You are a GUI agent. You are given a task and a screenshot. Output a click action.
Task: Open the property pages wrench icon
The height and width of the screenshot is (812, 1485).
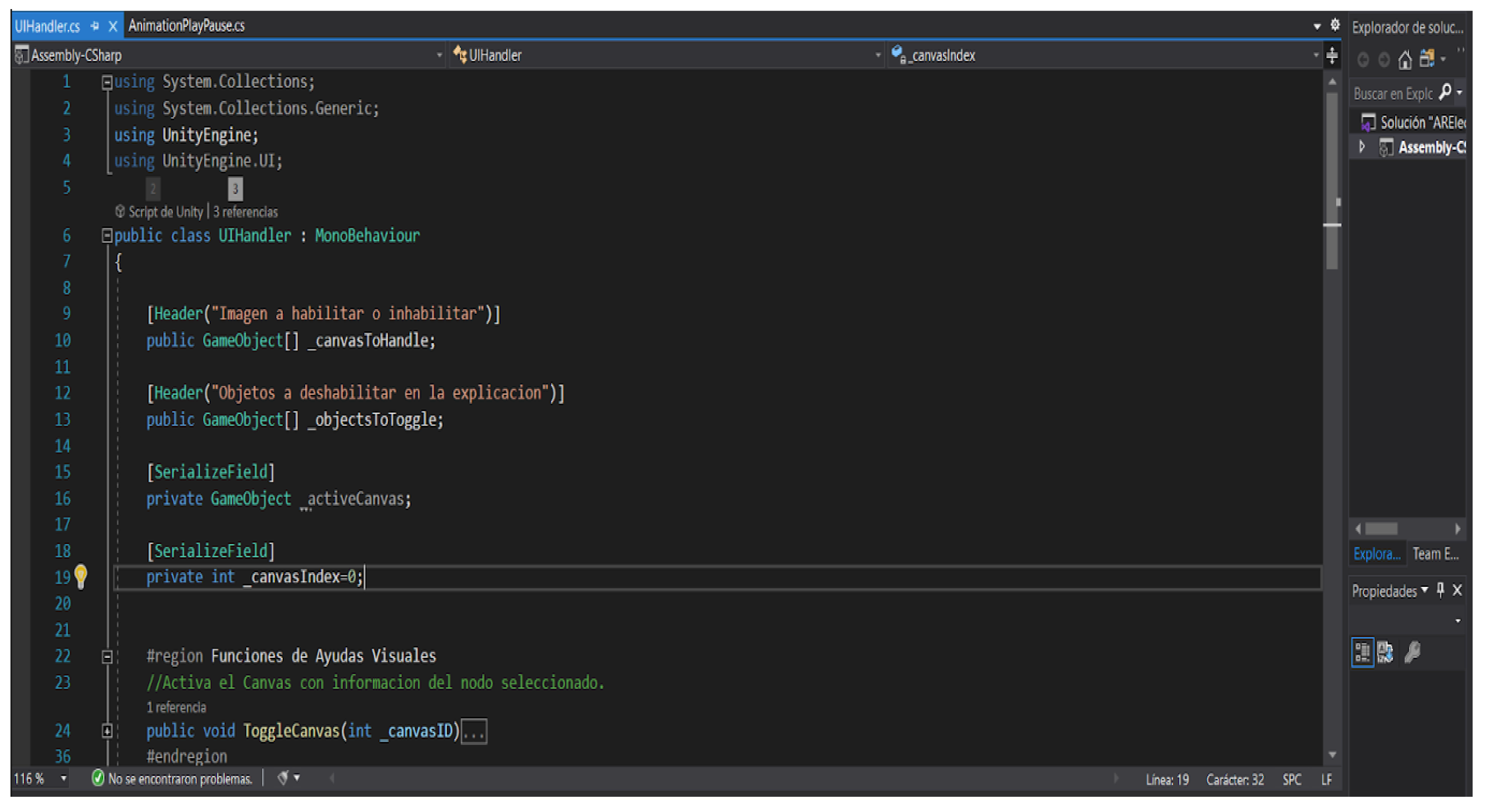(1412, 653)
